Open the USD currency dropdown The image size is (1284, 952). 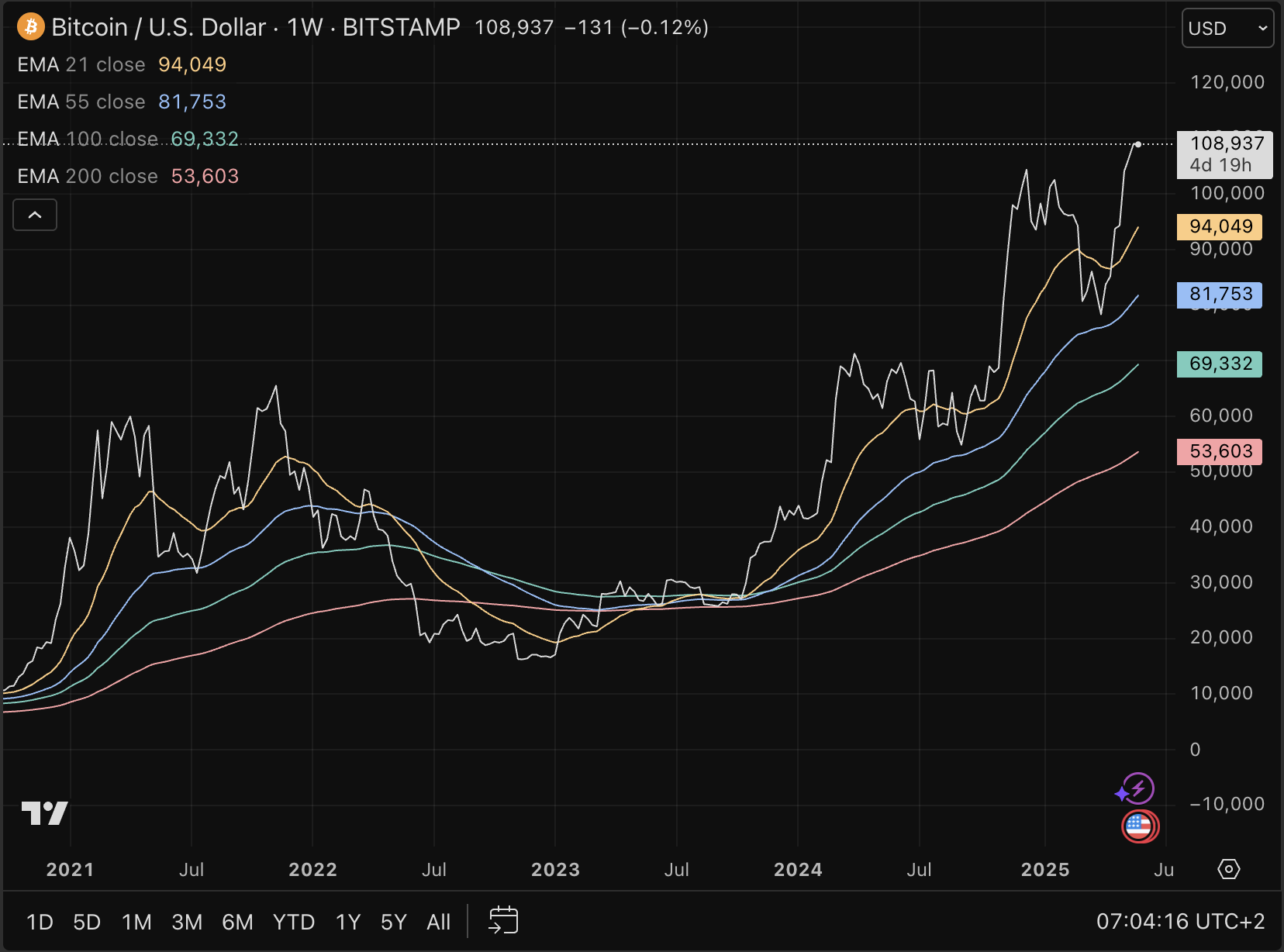click(1227, 29)
